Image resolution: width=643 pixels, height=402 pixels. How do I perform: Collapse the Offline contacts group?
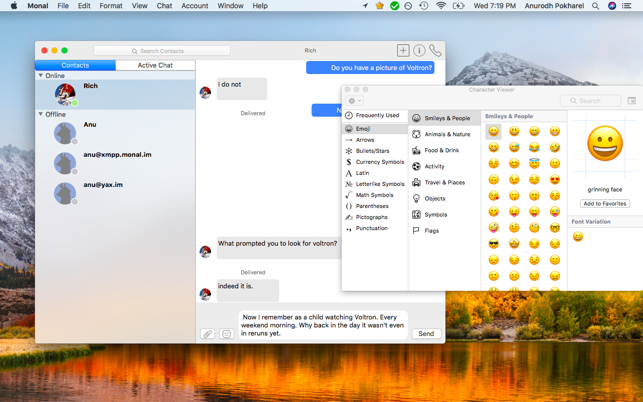coord(41,114)
